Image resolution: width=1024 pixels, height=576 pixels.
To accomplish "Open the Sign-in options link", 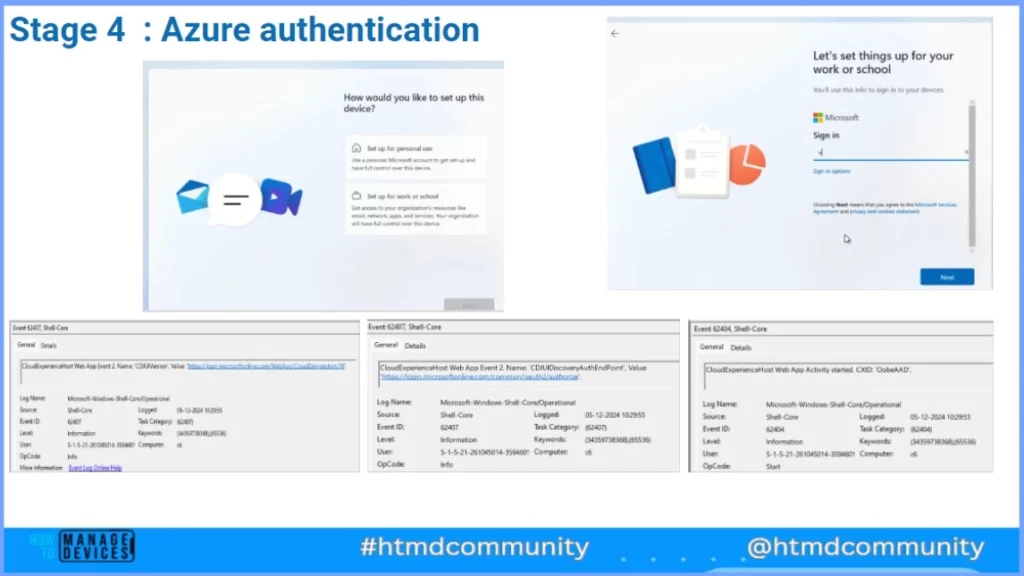I will pyautogui.click(x=831, y=171).
